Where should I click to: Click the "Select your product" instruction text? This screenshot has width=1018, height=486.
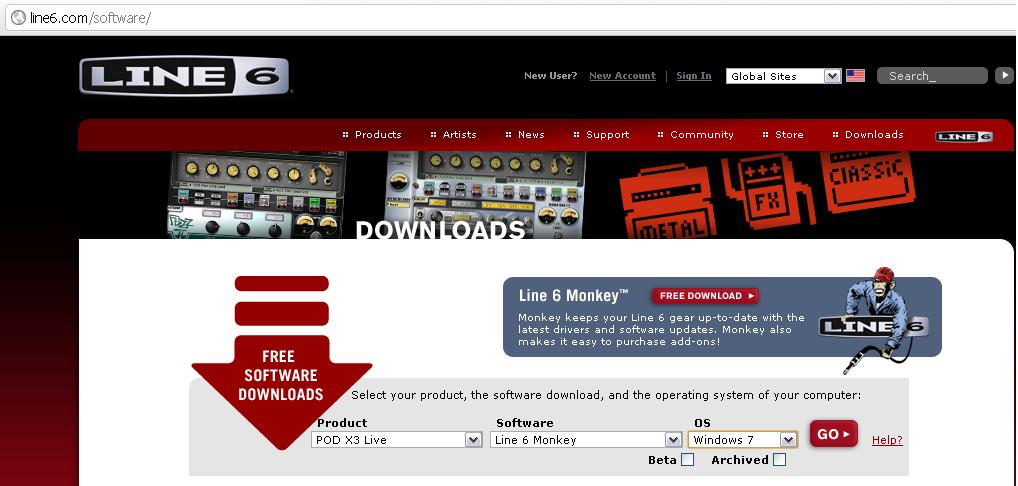(606, 395)
